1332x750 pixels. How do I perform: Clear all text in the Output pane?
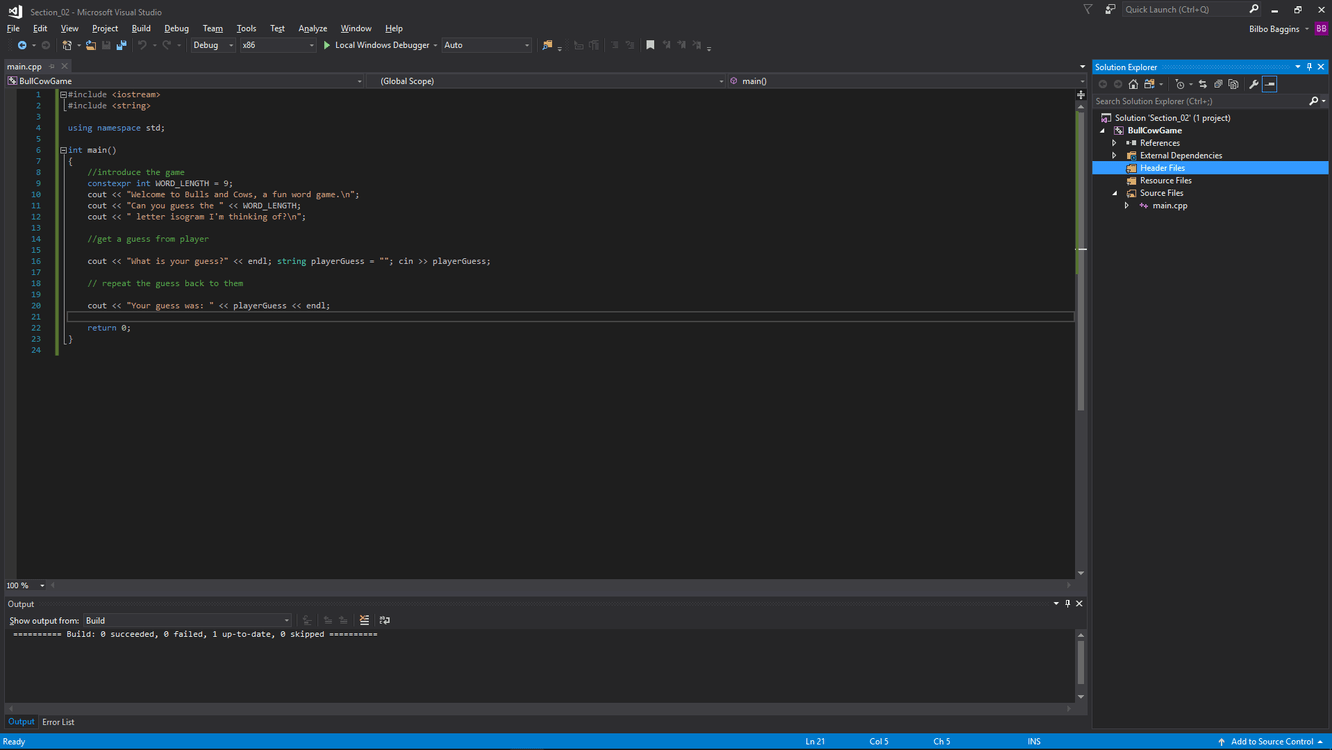tap(364, 620)
